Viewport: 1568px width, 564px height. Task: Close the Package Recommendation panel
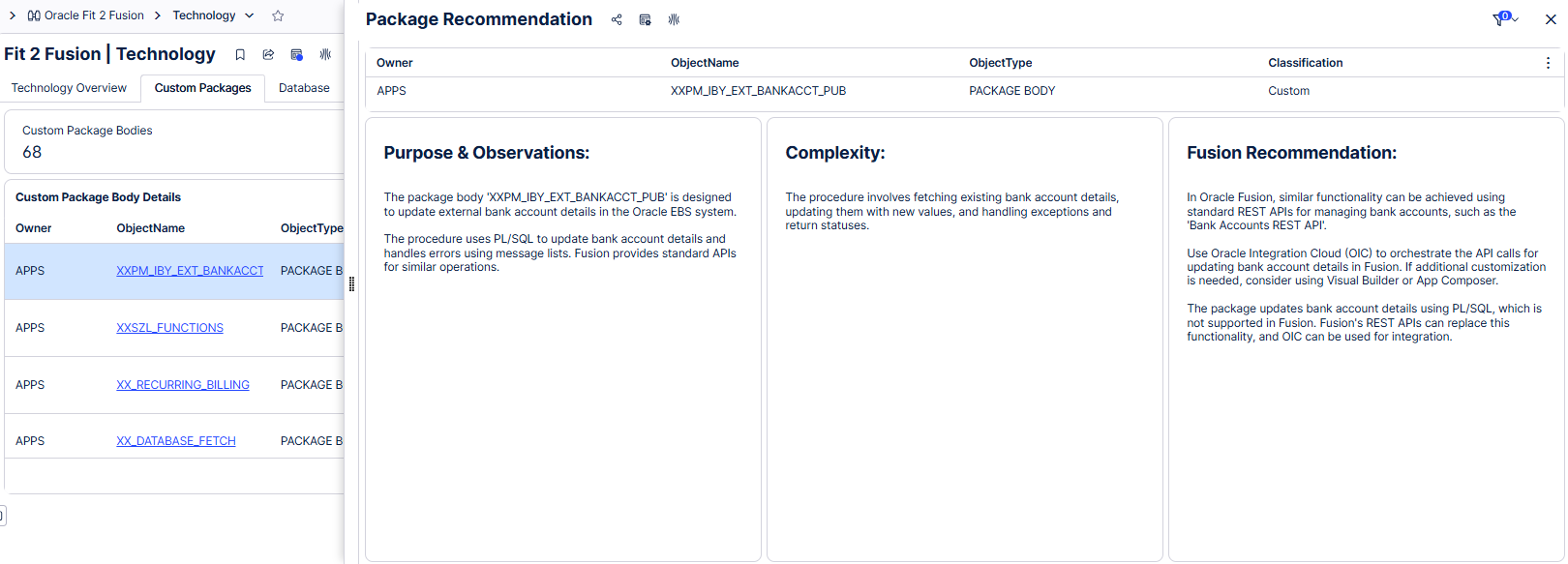(x=1551, y=19)
